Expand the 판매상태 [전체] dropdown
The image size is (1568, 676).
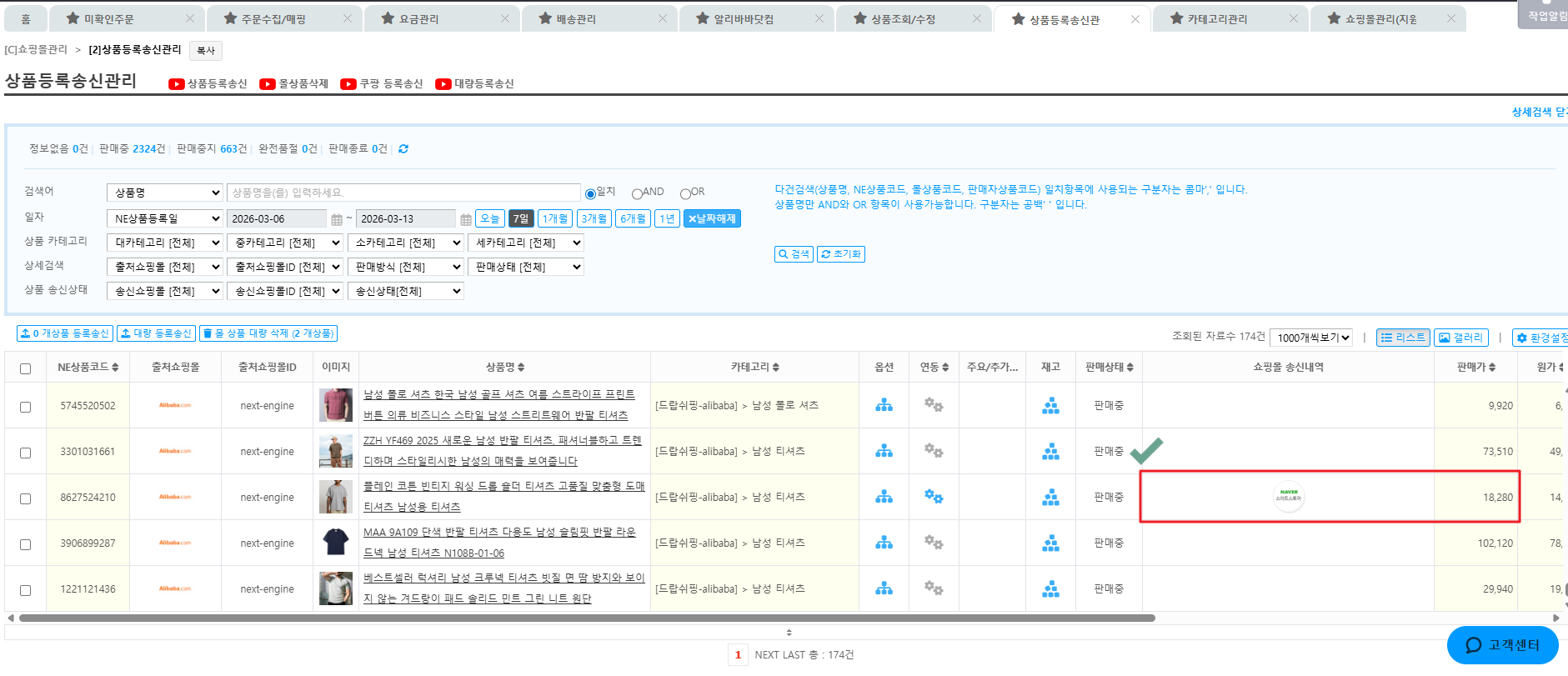point(525,267)
